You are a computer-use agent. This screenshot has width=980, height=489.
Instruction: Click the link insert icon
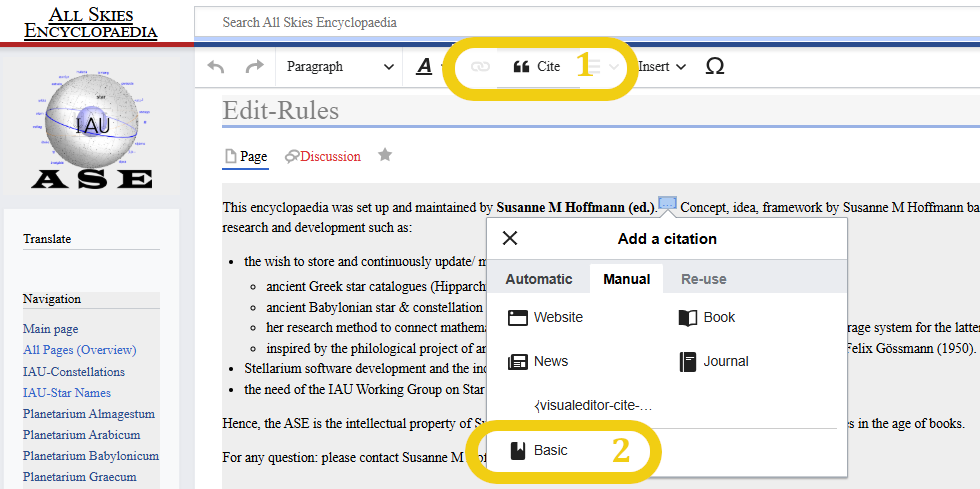(481, 67)
